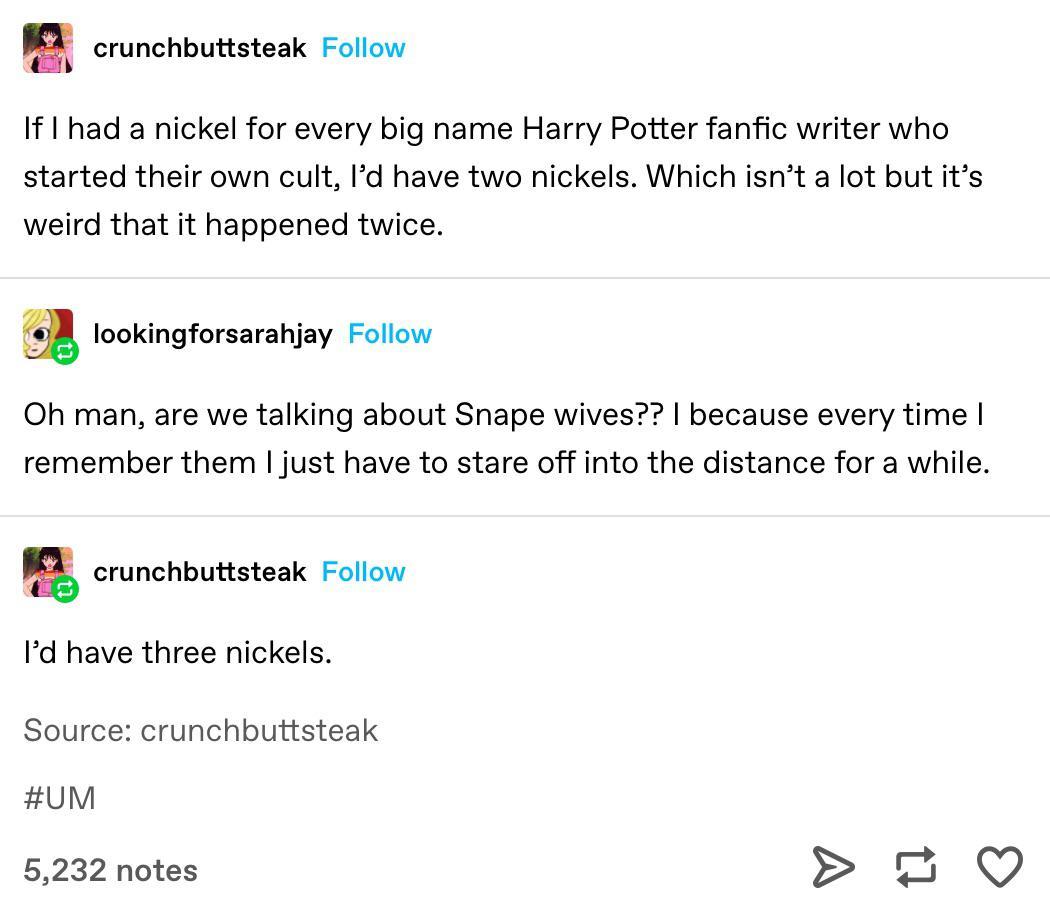This screenshot has height=902, width=1050.
Task: Open crunchbuttsteak's profile via top avatar
Action: coord(47,47)
